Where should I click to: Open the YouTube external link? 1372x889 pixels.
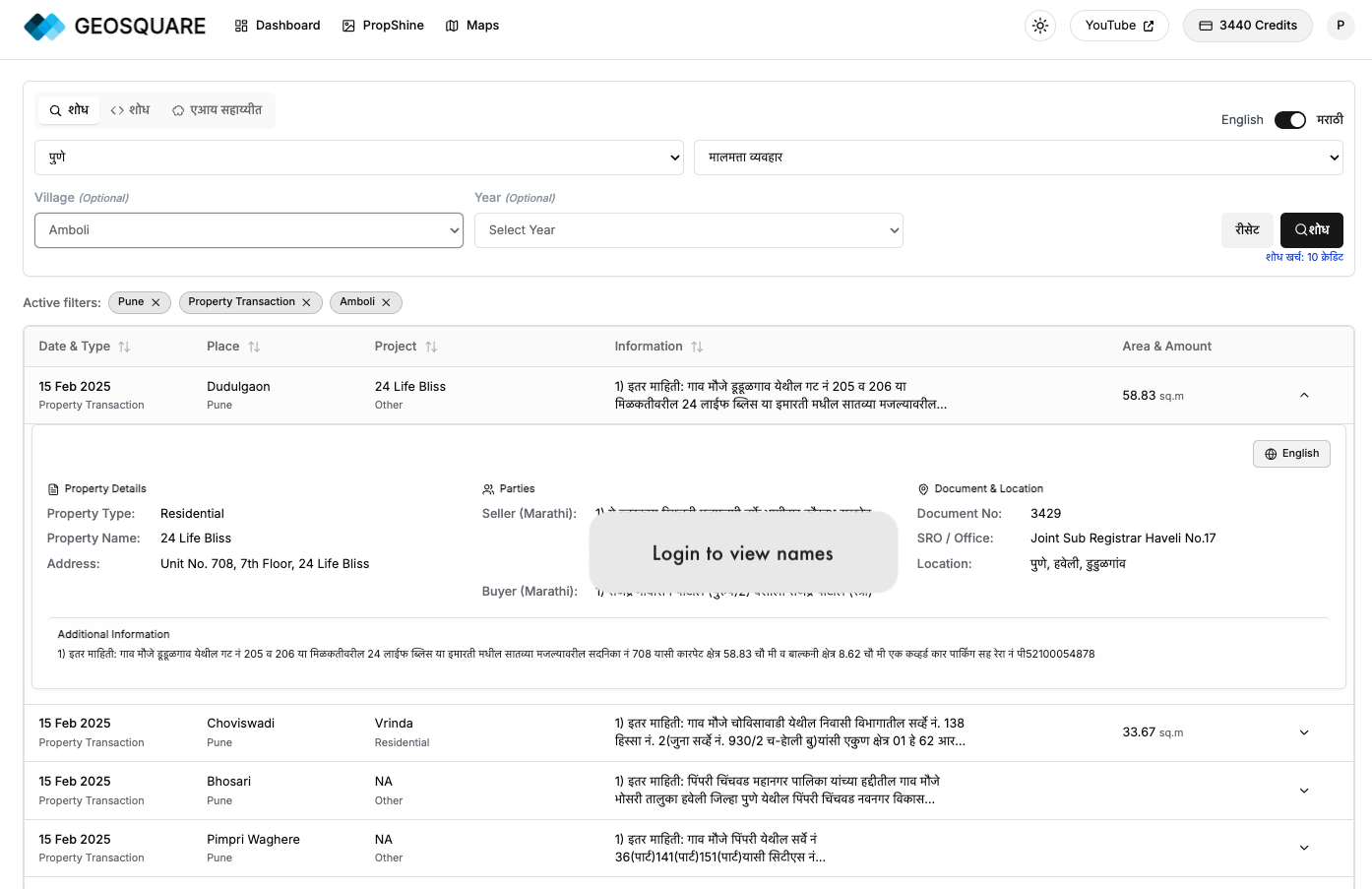click(x=1118, y=26)
